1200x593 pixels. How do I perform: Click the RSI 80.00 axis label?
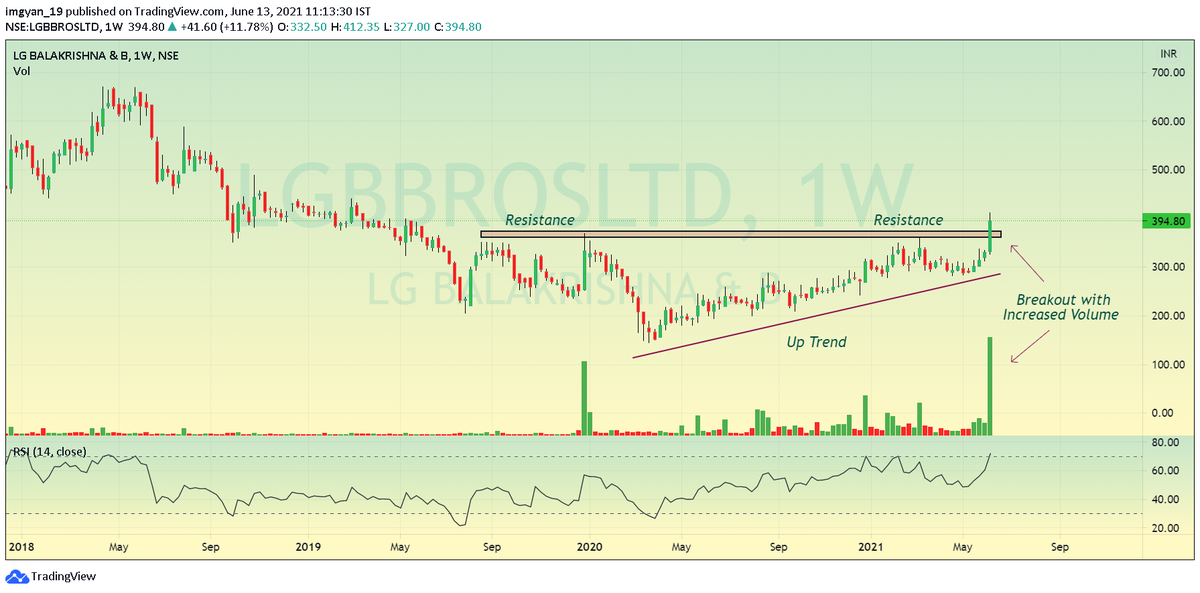(1167, 442)
